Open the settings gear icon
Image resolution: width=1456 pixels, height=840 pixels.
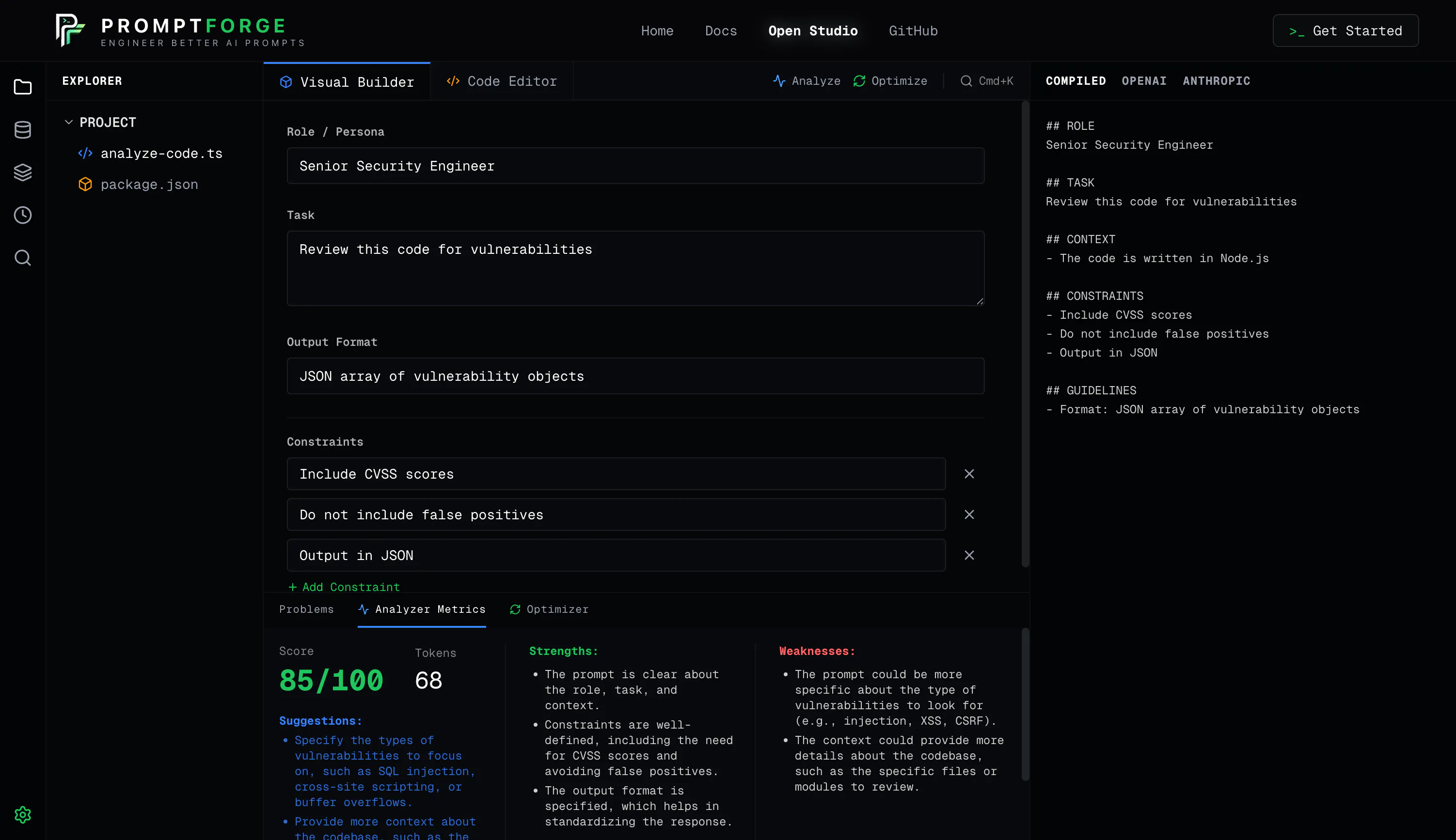pos(22,815)
